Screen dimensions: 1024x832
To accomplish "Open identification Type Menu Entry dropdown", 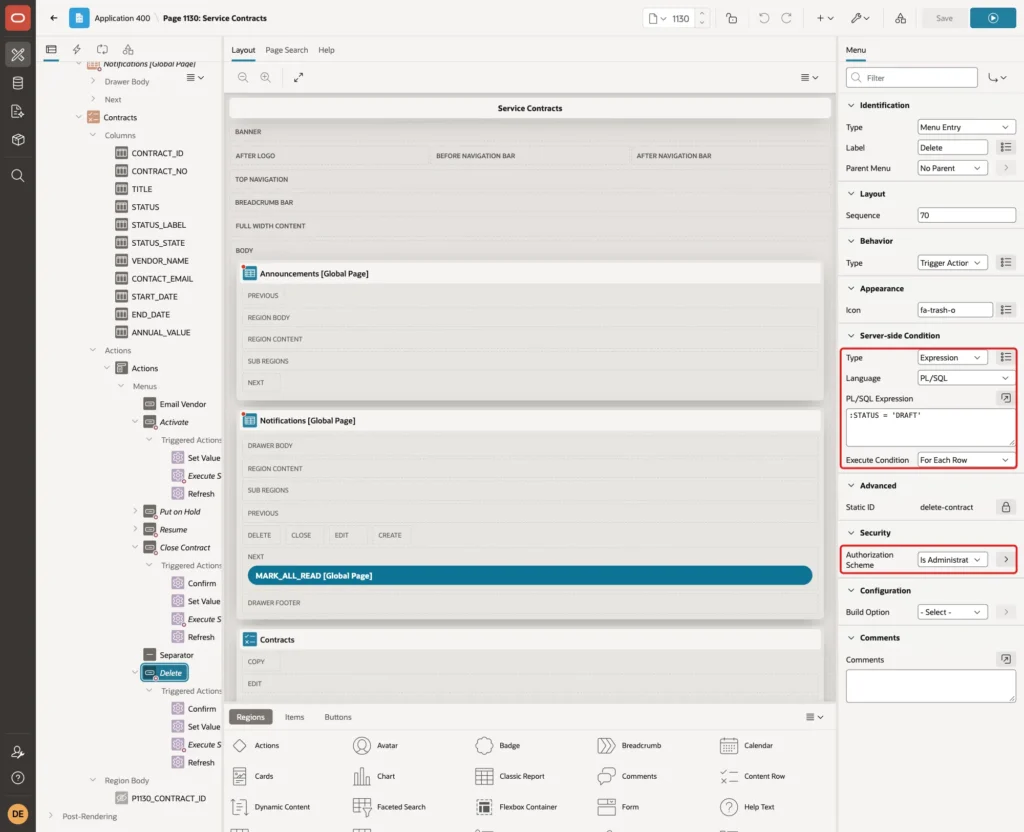I will pos(966,127).
